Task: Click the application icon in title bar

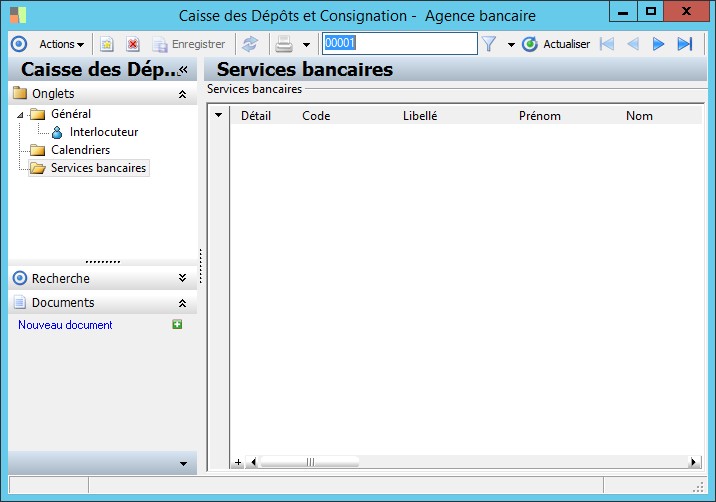Action: [18, 15]
